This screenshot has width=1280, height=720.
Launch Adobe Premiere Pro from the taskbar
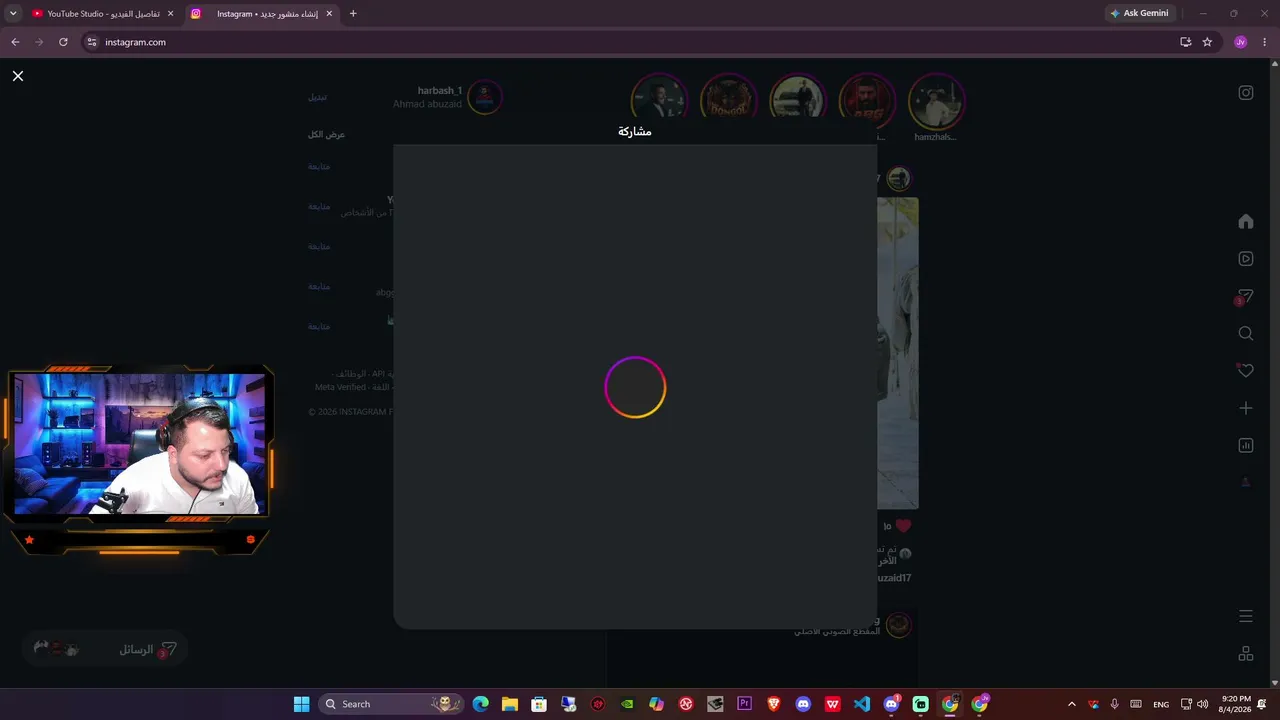[x=744, y=704]
